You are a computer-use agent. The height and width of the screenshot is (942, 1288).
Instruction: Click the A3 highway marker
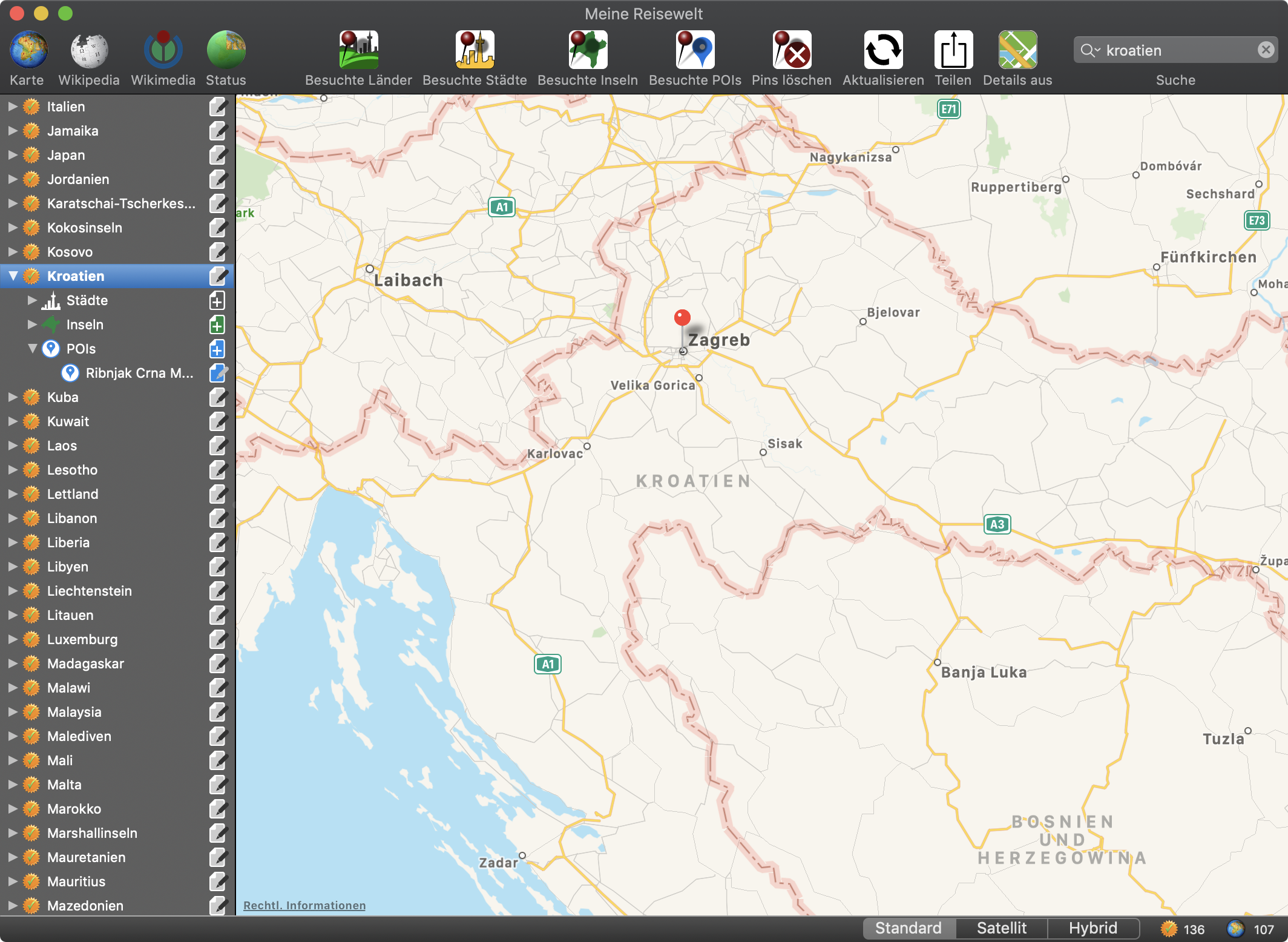pos(997,524)
